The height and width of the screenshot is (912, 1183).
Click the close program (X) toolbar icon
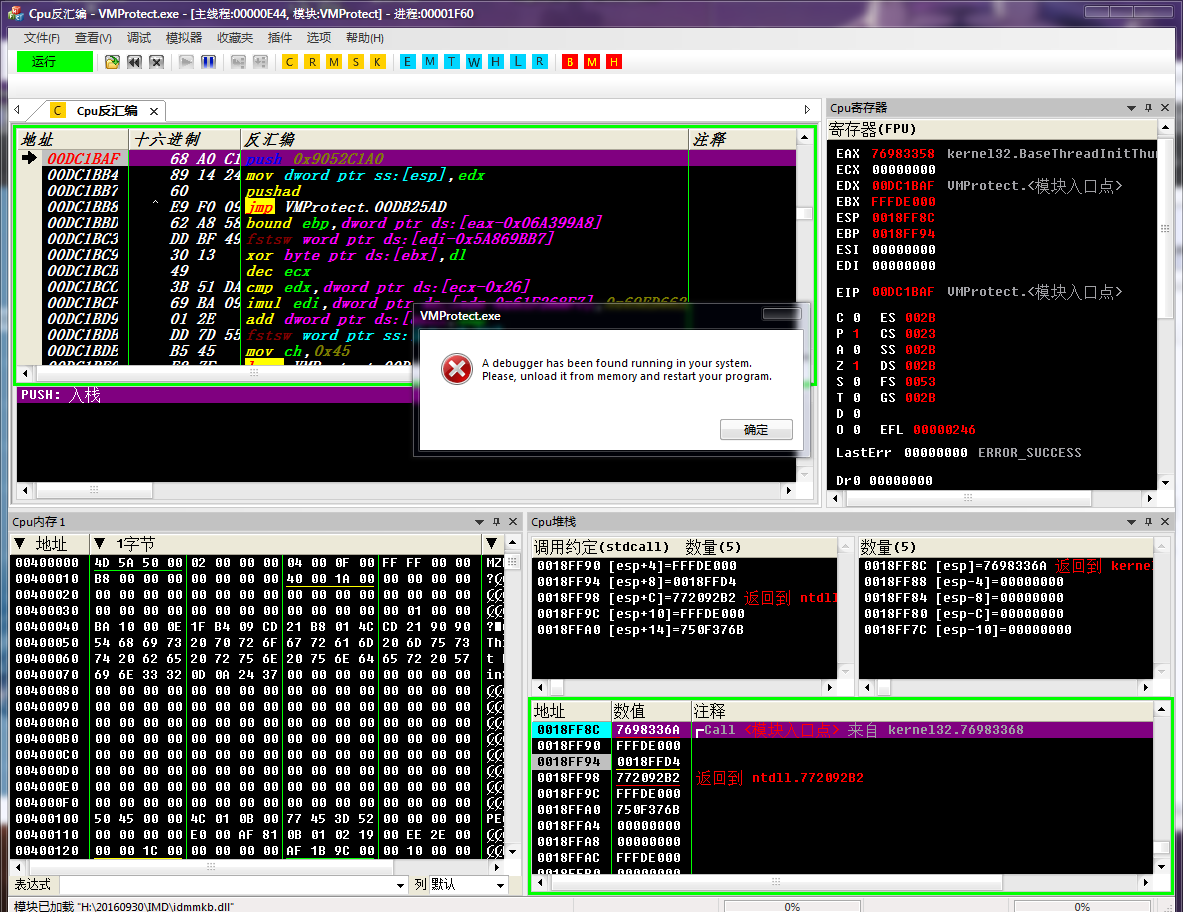point(156,62)
